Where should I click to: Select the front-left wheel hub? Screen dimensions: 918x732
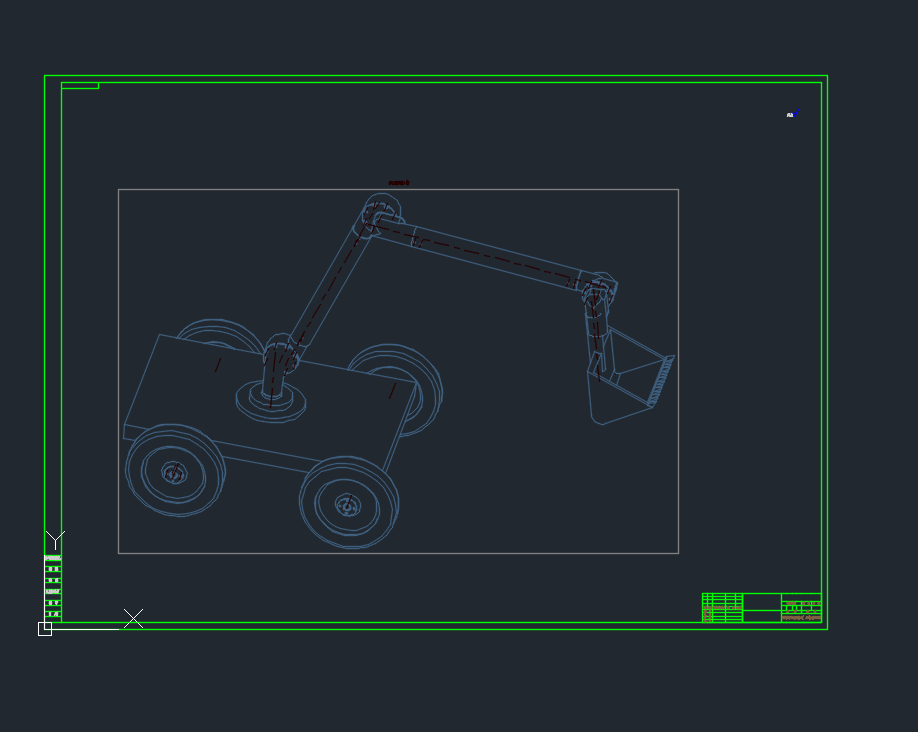[174, 473]
